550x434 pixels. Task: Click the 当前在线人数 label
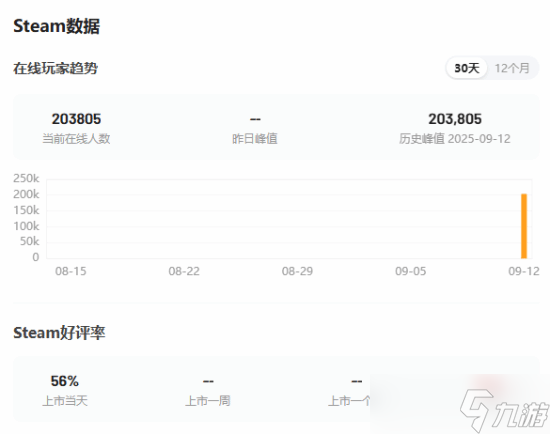click(76, 139)
